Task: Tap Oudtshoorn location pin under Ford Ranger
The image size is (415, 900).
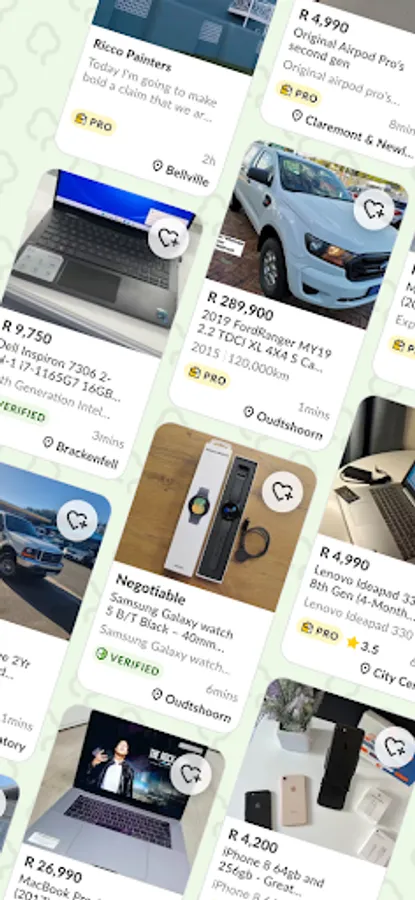Action: (x=249, y=412)
